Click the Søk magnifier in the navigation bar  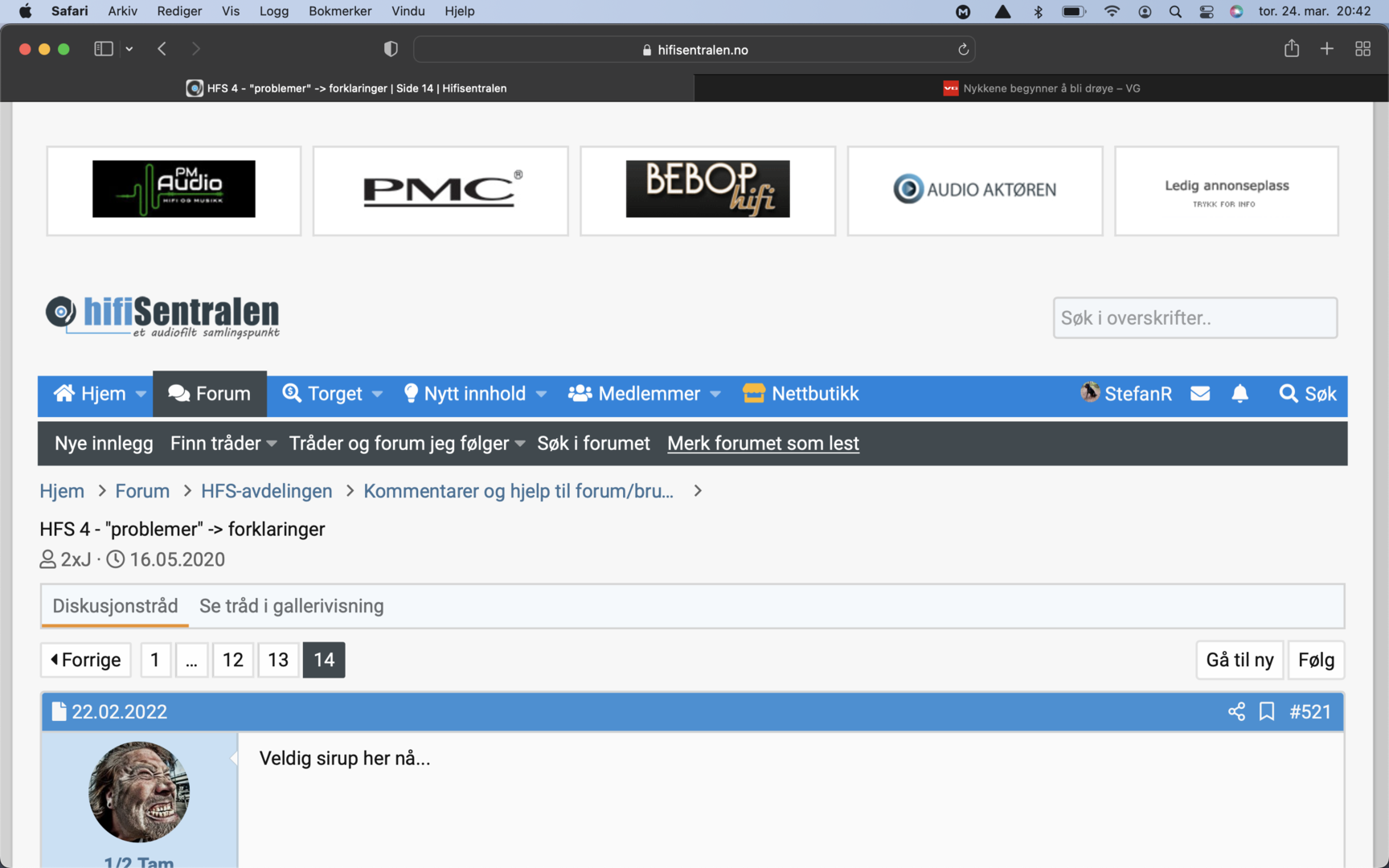(x=1289, y=394)
